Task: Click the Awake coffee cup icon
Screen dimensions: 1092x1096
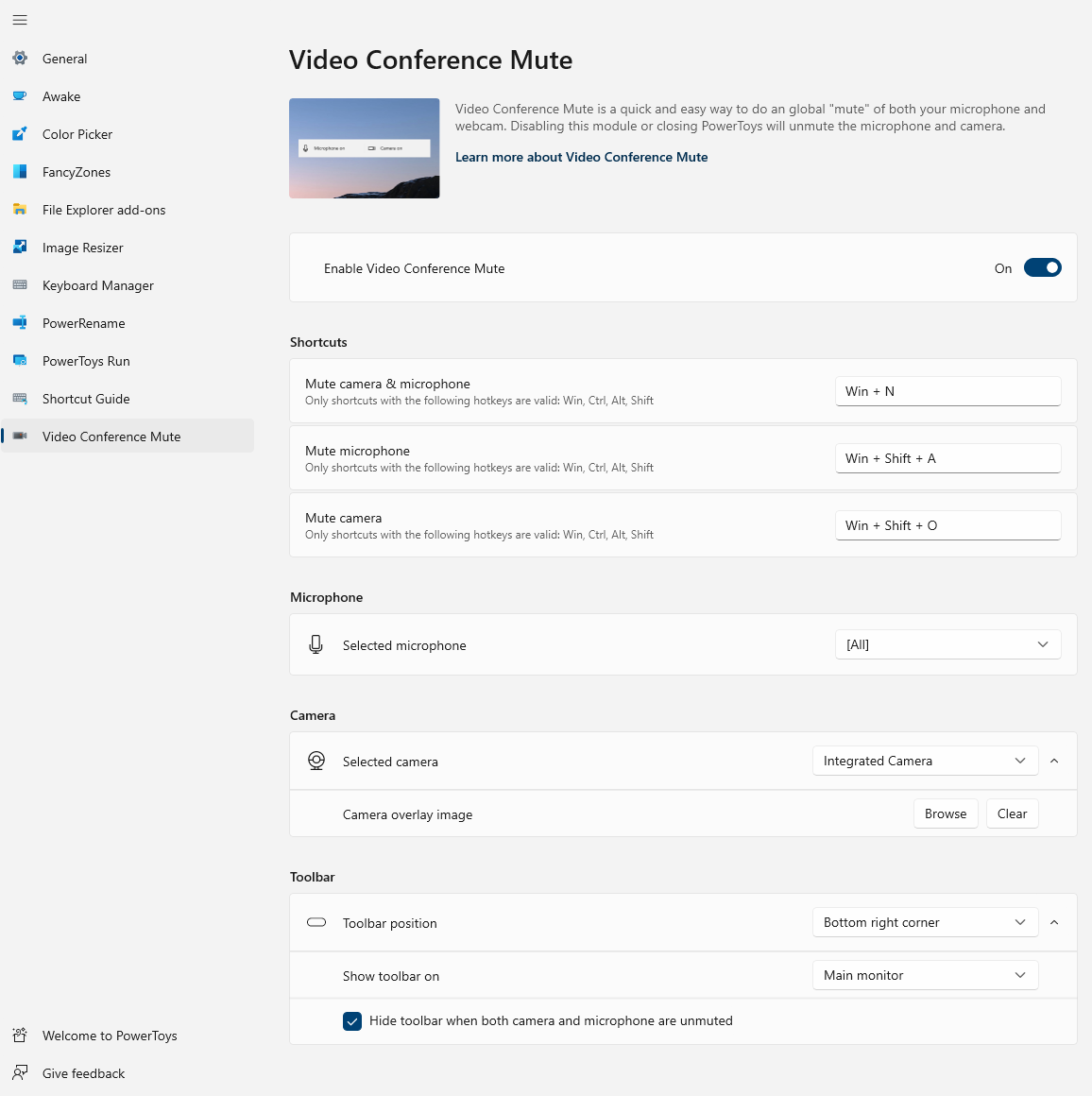Action: point(20,96)
